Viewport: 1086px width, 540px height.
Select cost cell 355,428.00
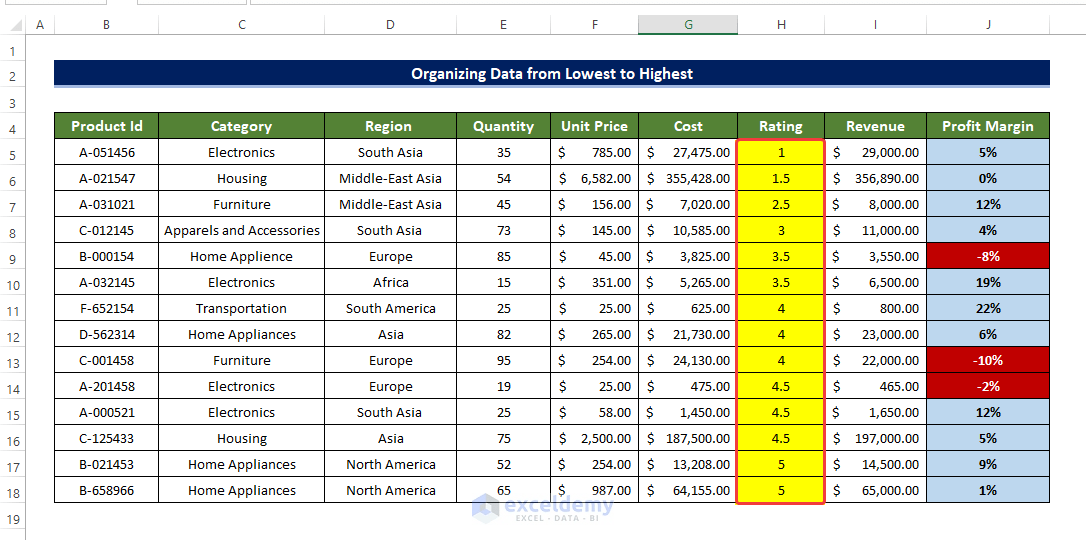click(x=688, y=178)
